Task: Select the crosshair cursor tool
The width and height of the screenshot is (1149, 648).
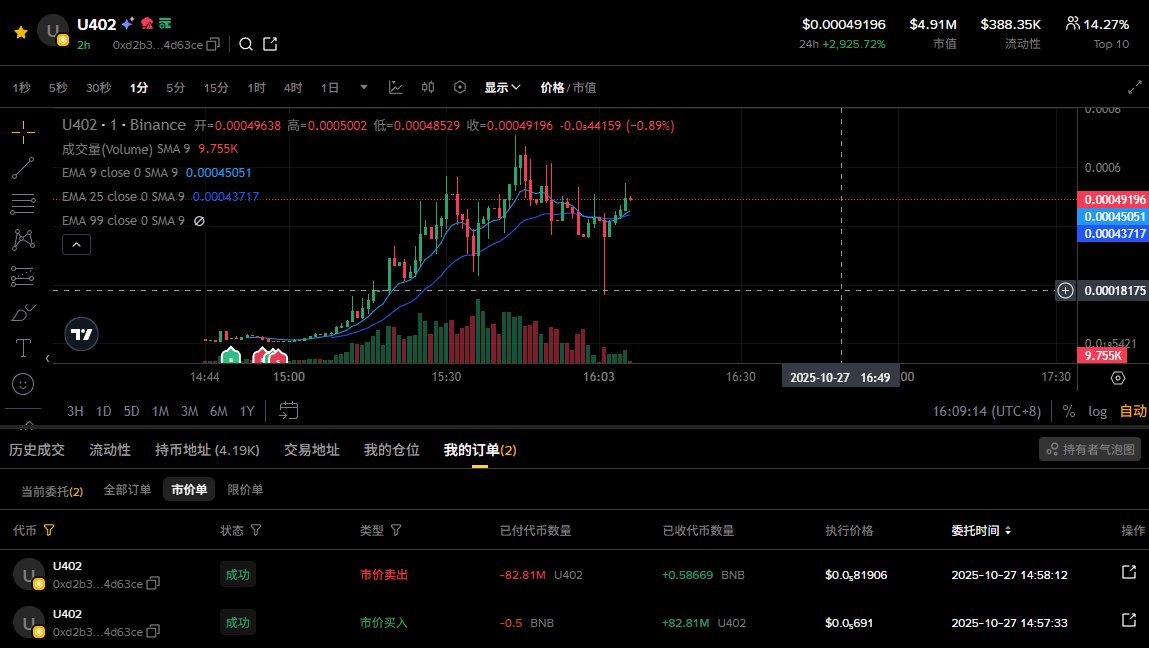Action: pos(23,133)
